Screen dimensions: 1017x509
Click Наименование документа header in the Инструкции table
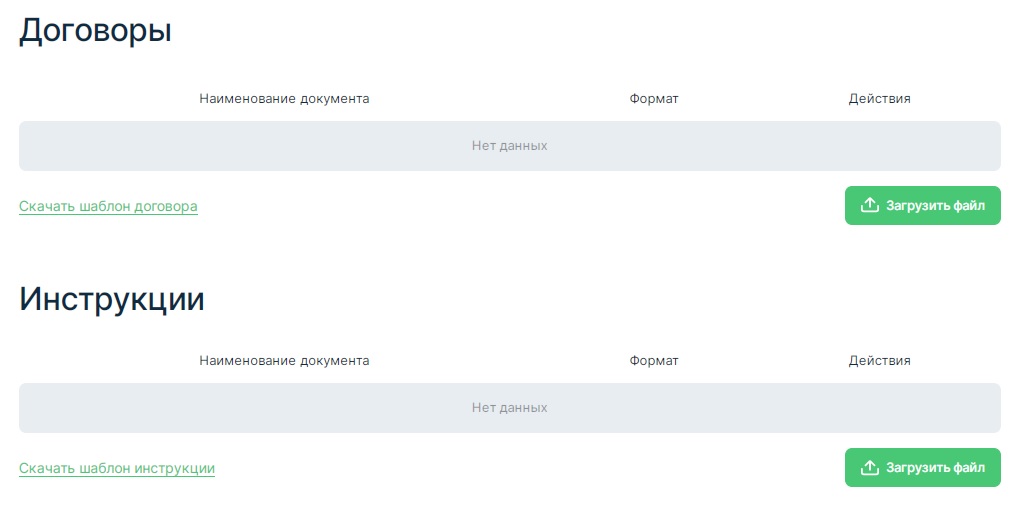[284, 361]
